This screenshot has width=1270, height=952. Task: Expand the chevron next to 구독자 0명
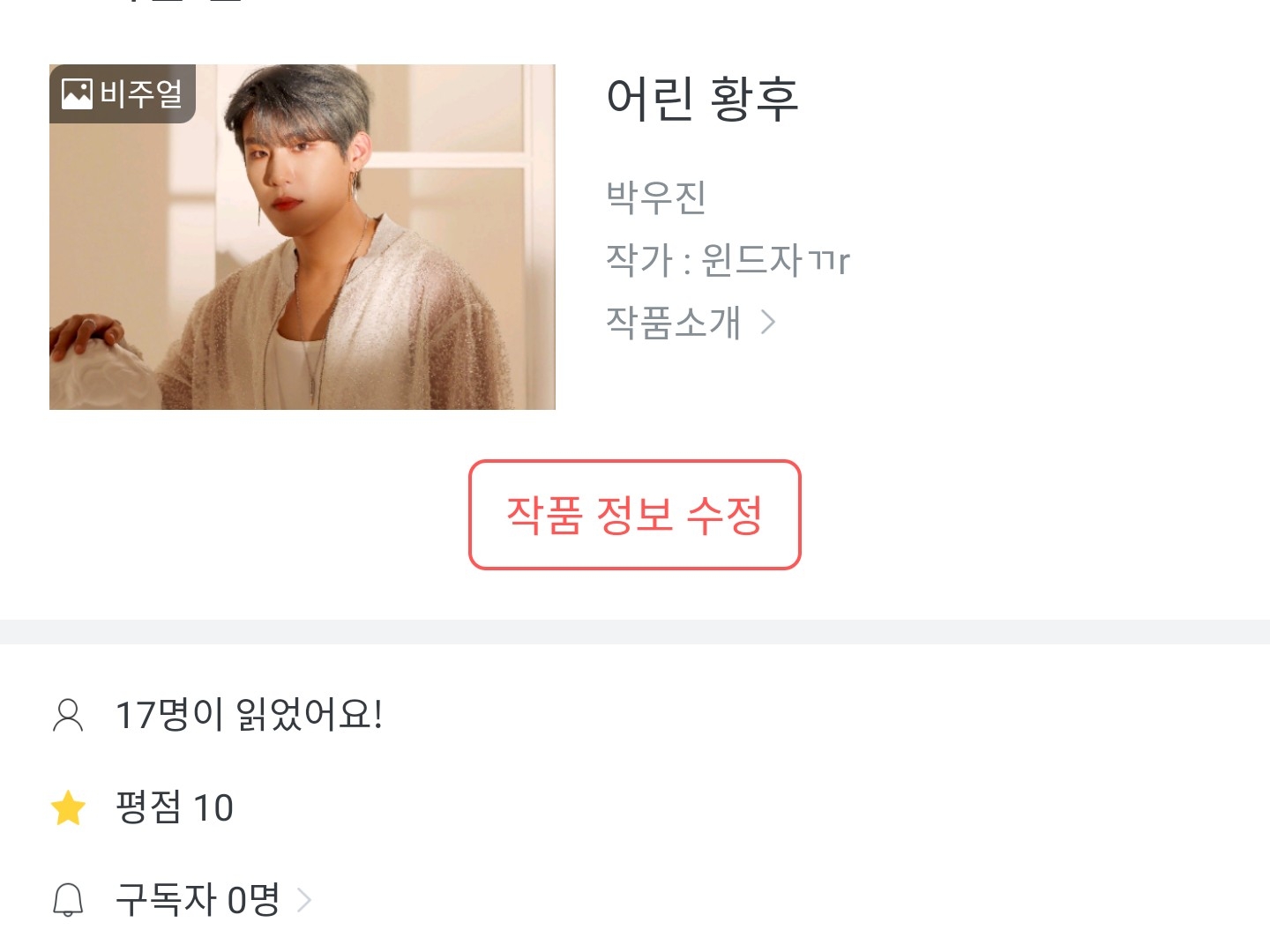pos(304,900)
